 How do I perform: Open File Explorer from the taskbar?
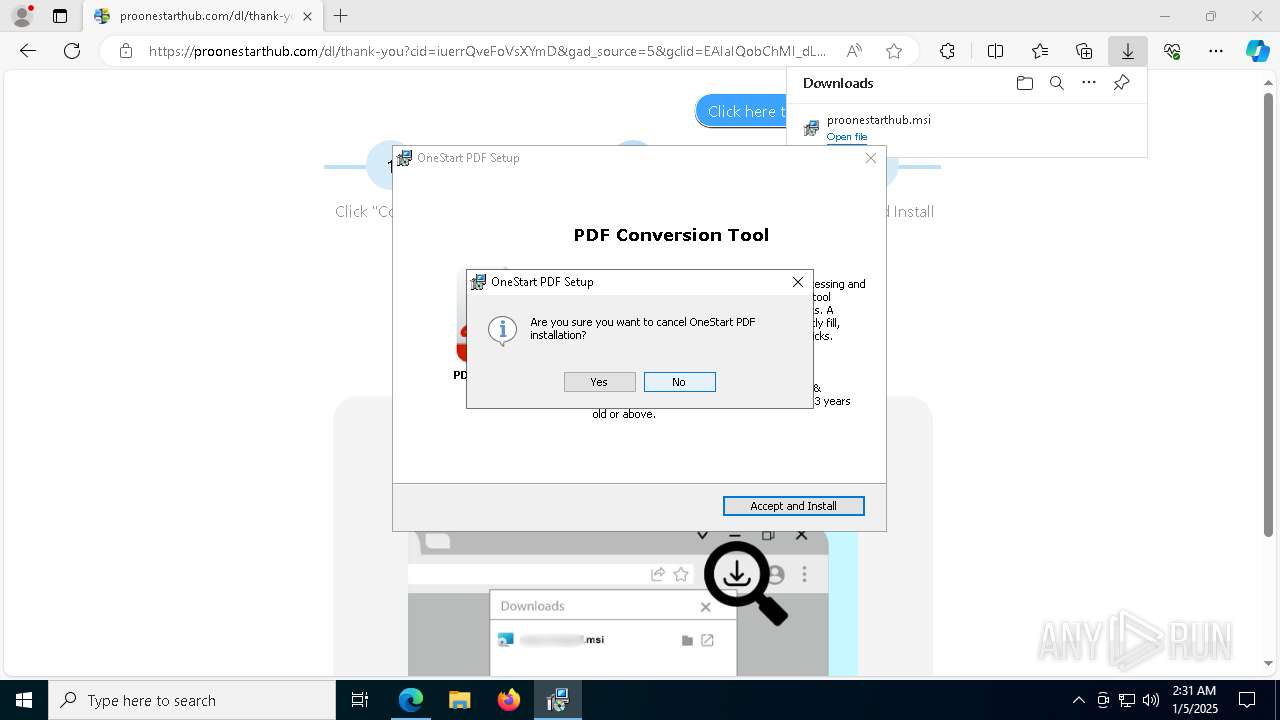pos(459,700)
